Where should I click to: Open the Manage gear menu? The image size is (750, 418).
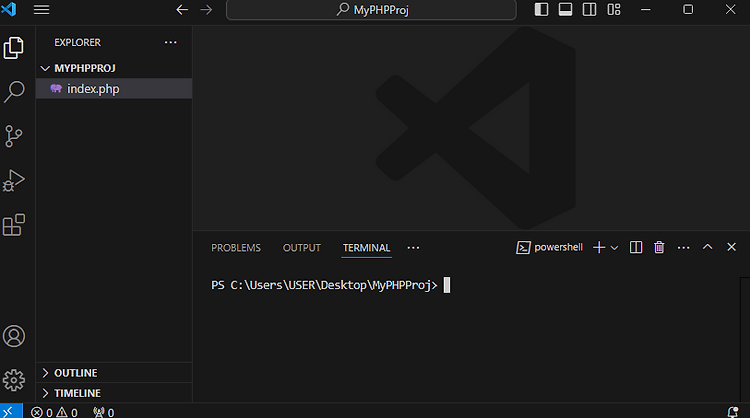(x=14, y=380)
